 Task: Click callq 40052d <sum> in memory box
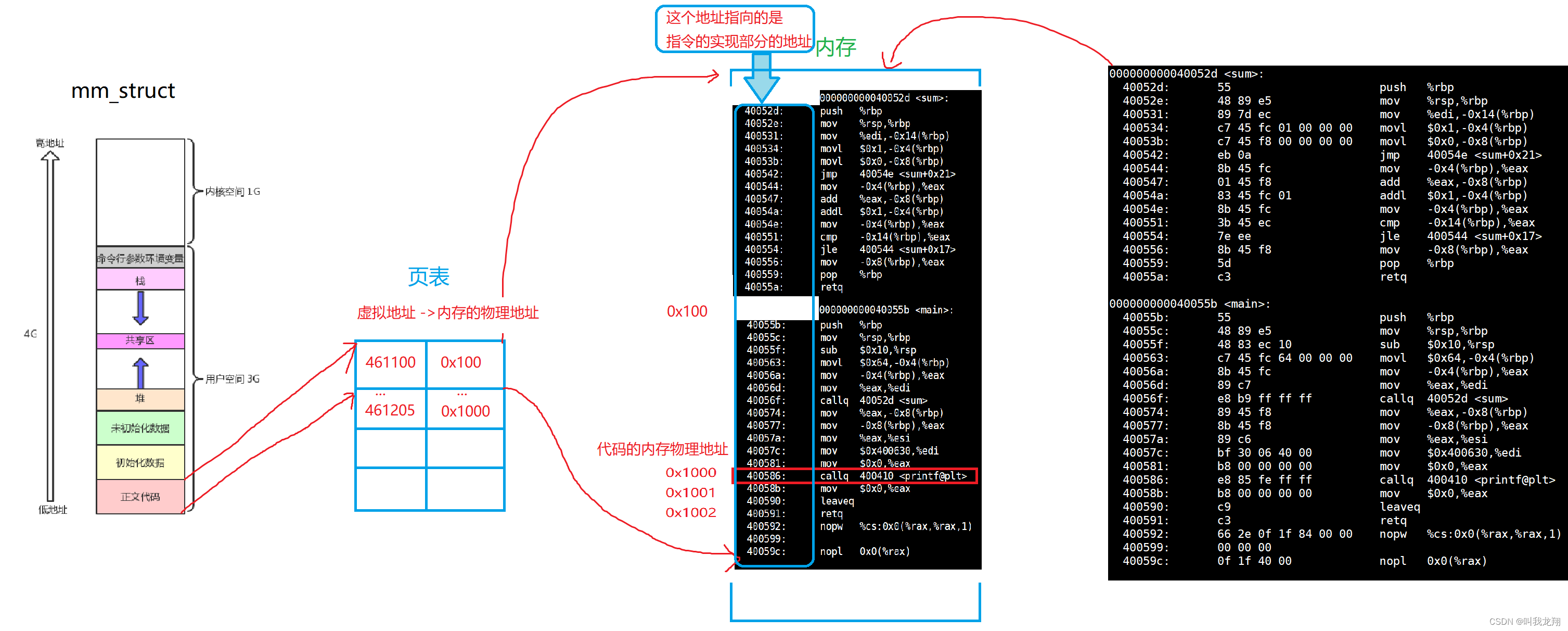click(x=873, y=401)
